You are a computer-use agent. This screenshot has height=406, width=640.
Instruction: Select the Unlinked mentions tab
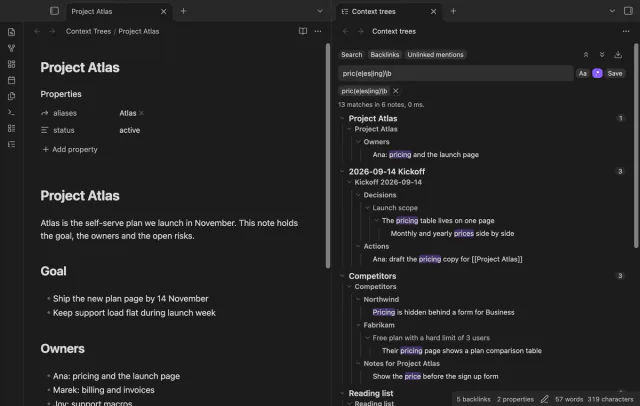tap(435, 55)
